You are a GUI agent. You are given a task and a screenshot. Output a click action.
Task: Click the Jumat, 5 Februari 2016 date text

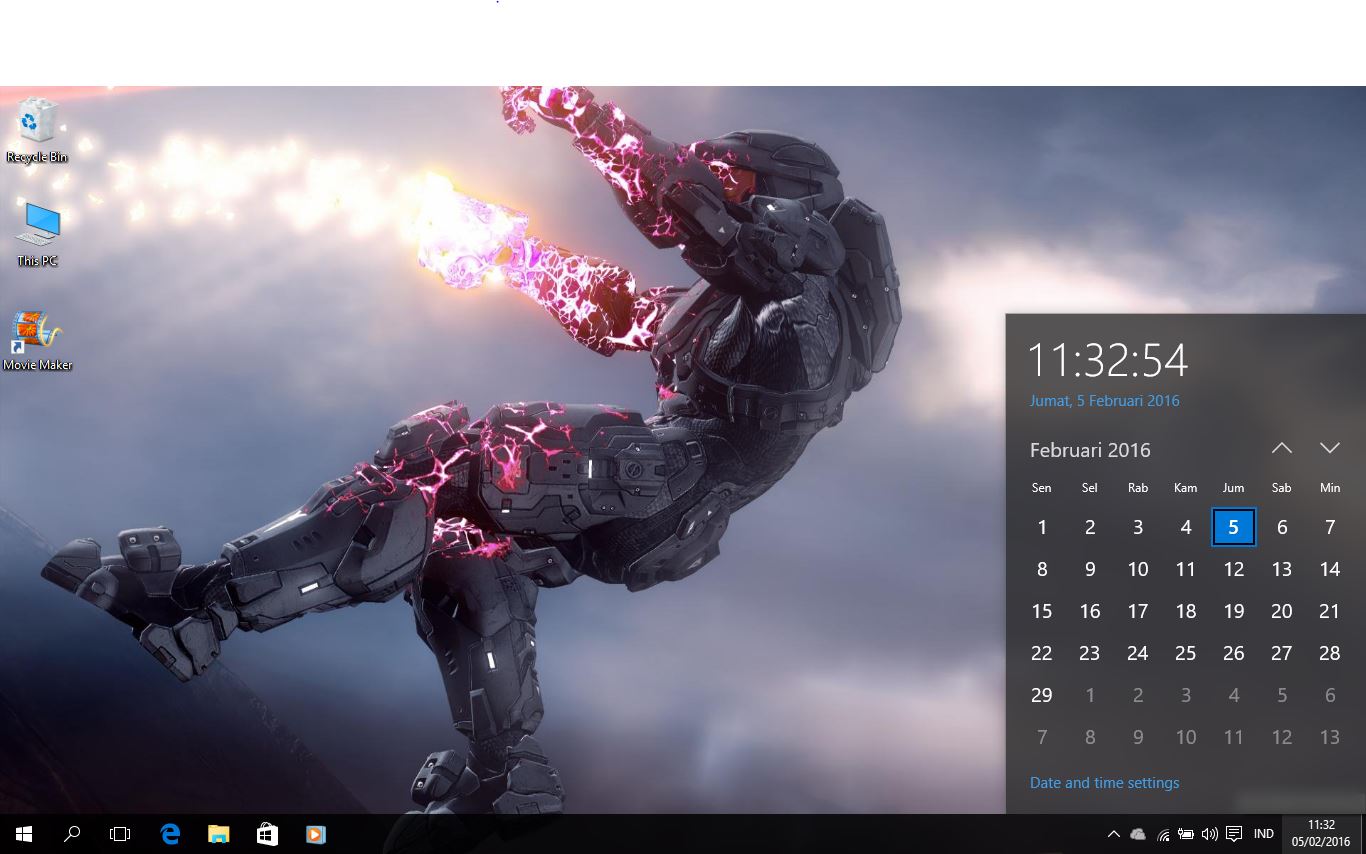(1104, 401)
